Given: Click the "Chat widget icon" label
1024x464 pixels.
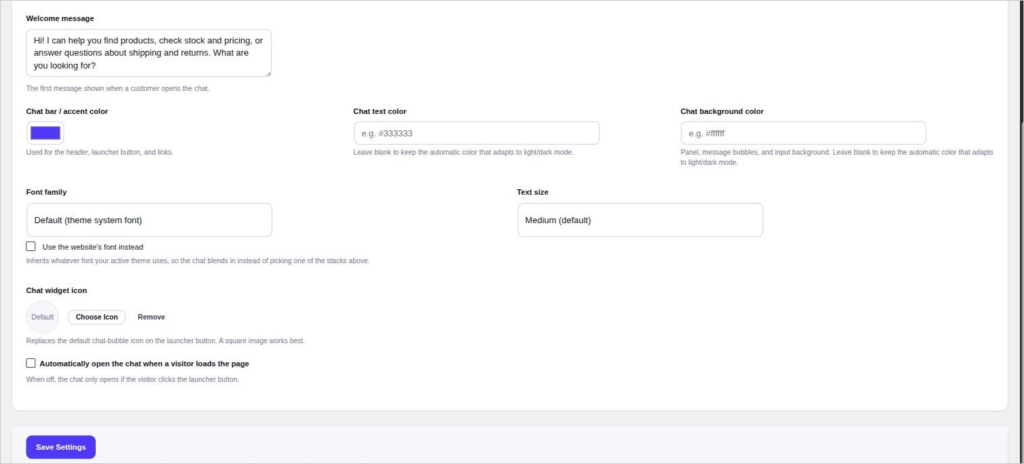Looking at the screenshot, I should pos(57,290).
